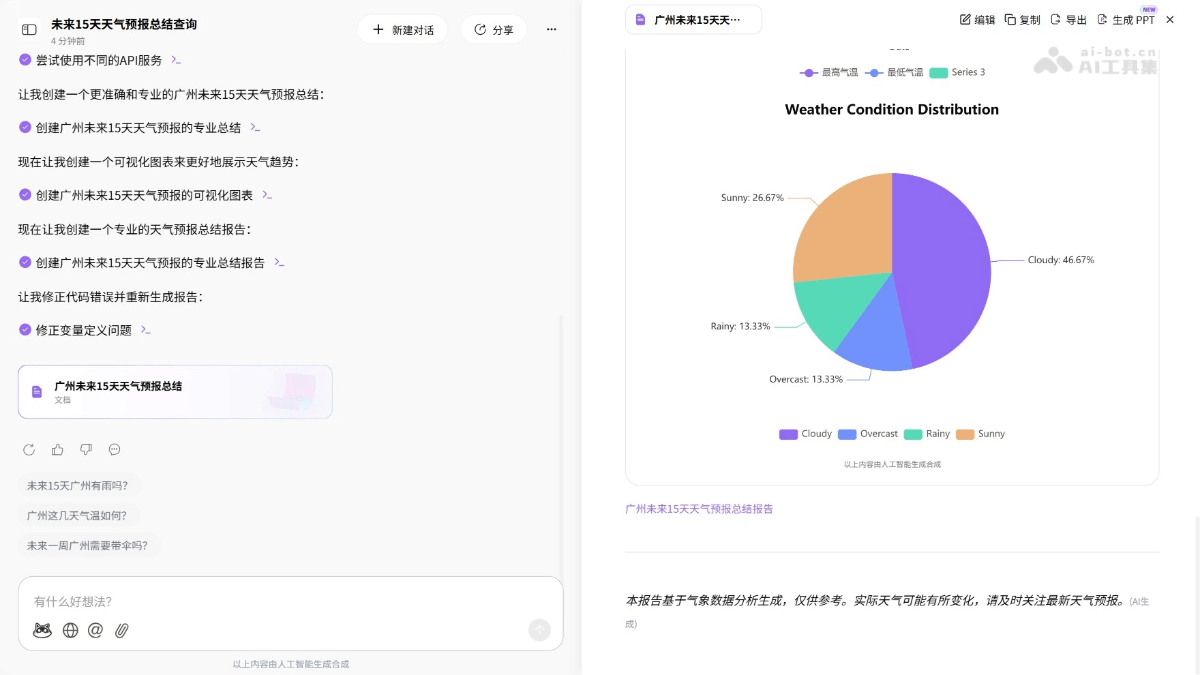1200x675 pixels.
Task: Give thumbs down on the response
Action: point(86,450)
